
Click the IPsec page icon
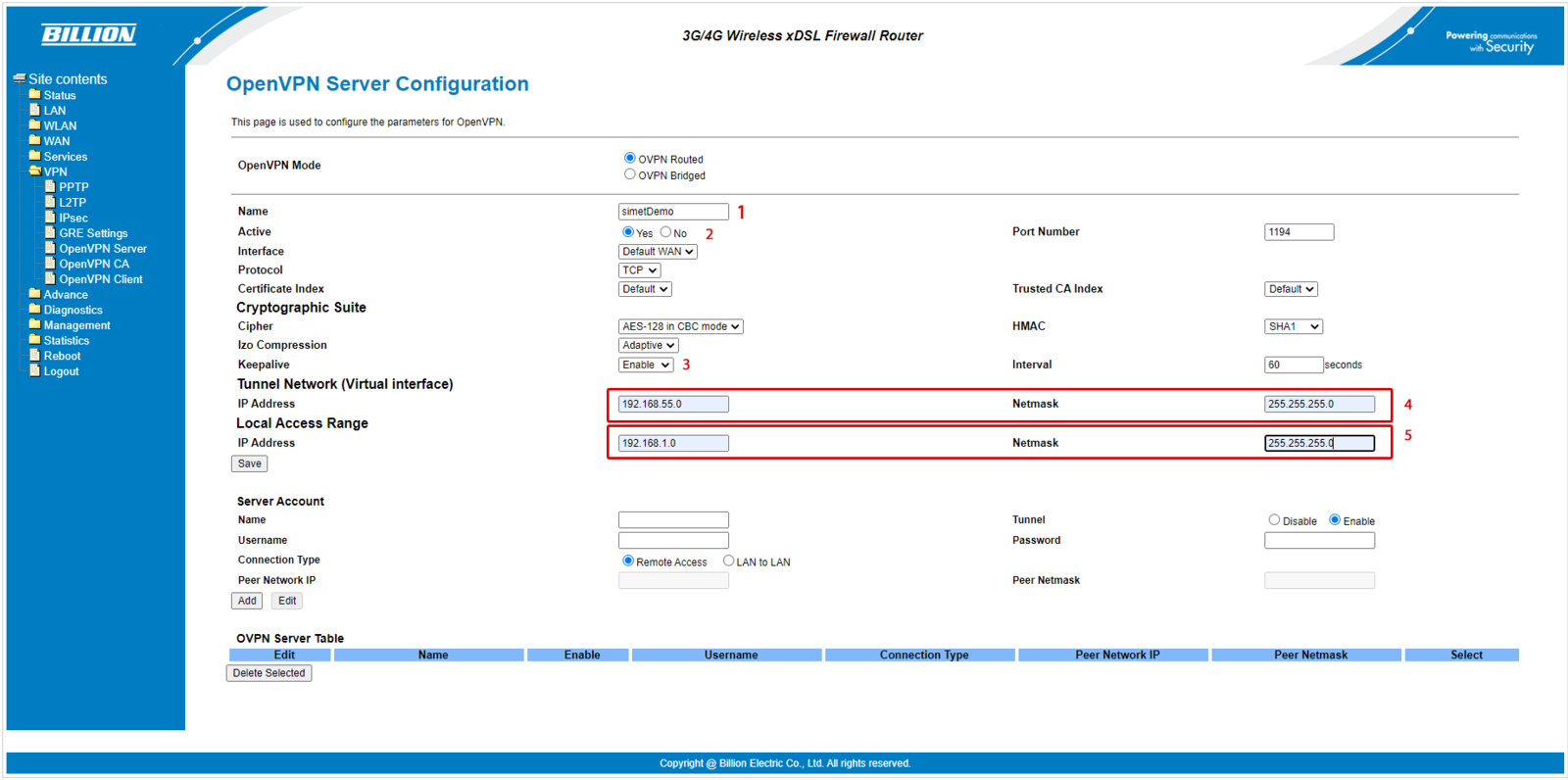click(x=50, y=218)
